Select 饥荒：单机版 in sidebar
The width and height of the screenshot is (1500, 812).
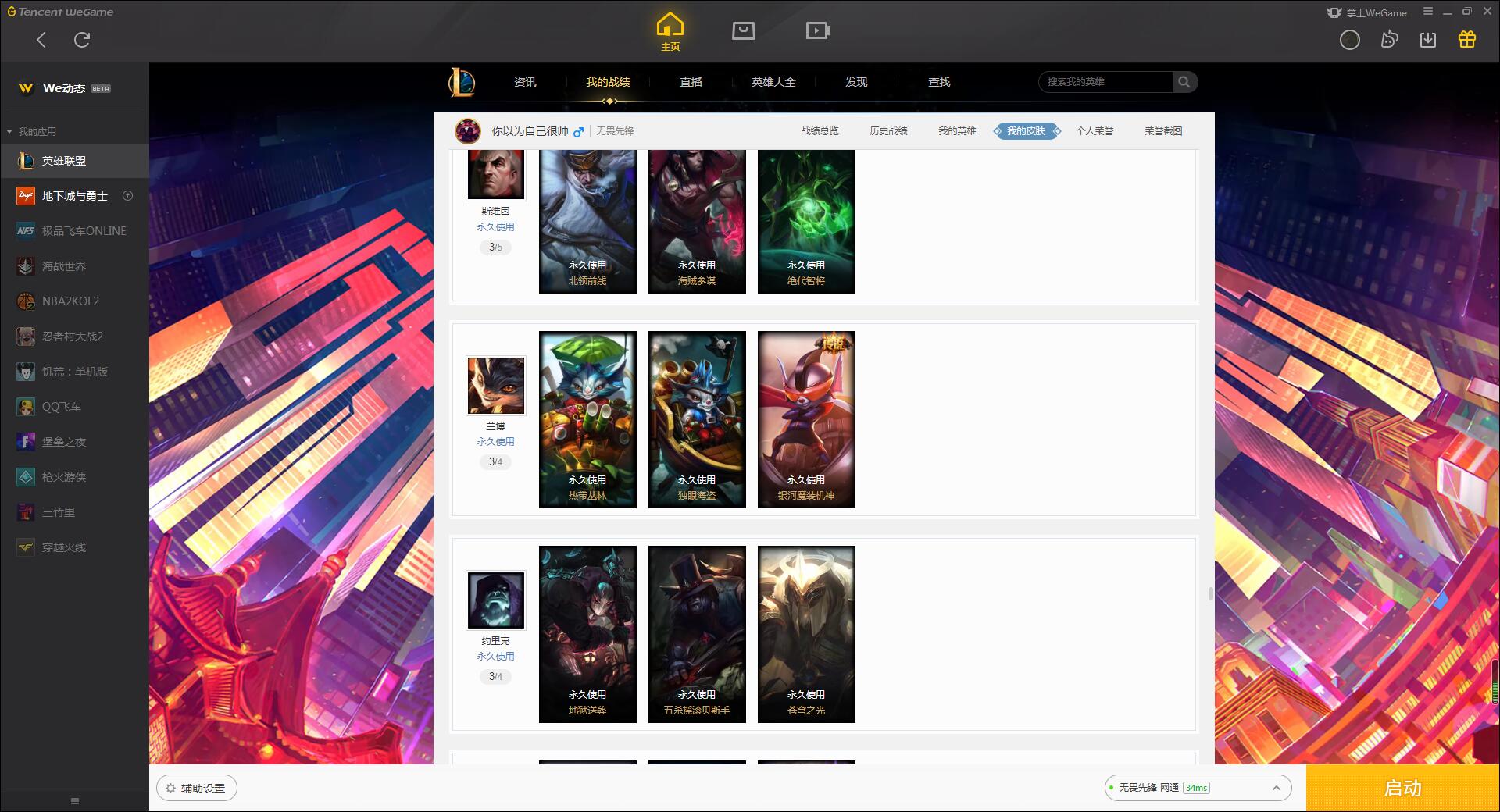74,372
